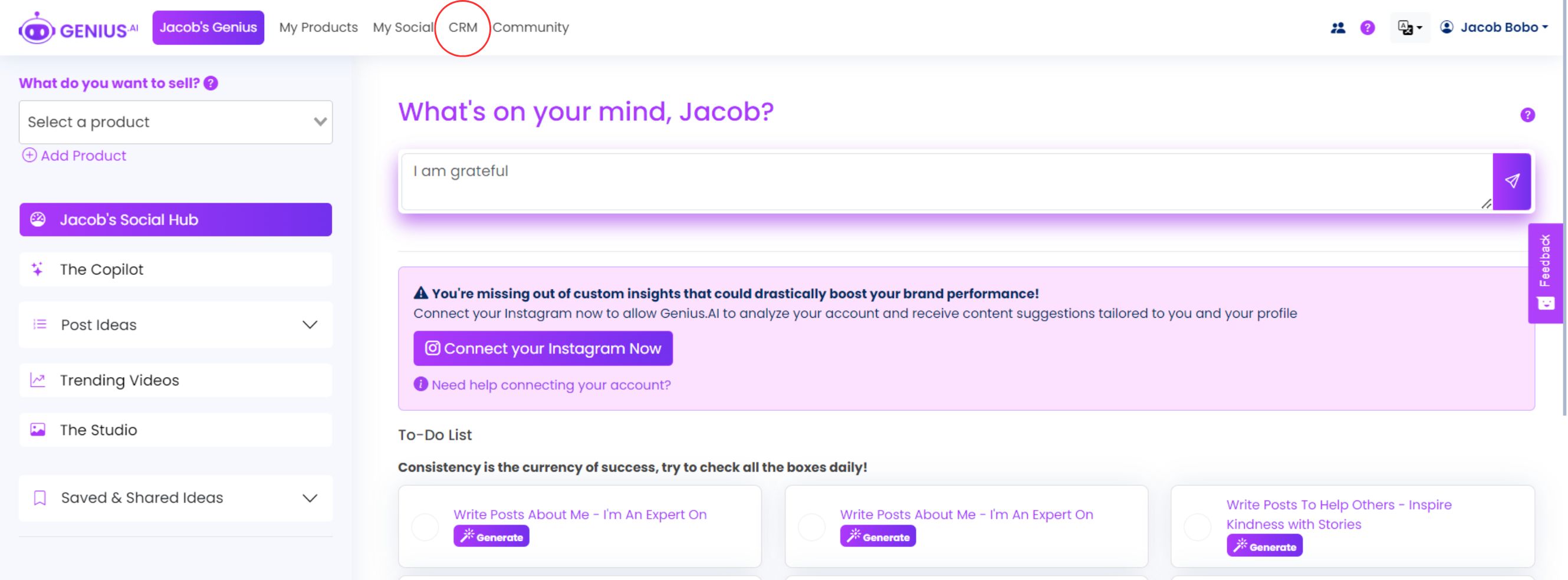Click the Social Hub dashboard icon

(x=38, y=220)
